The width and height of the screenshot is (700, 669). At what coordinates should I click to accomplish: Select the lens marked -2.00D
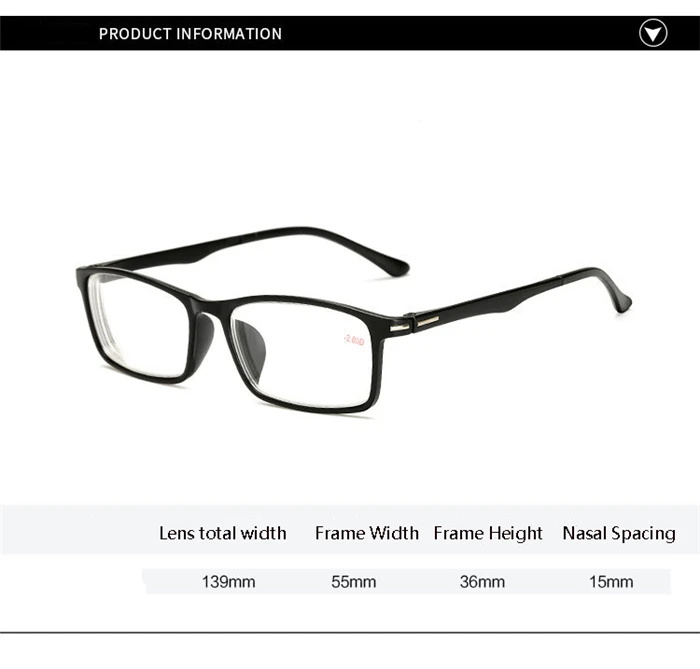(304, 353)
